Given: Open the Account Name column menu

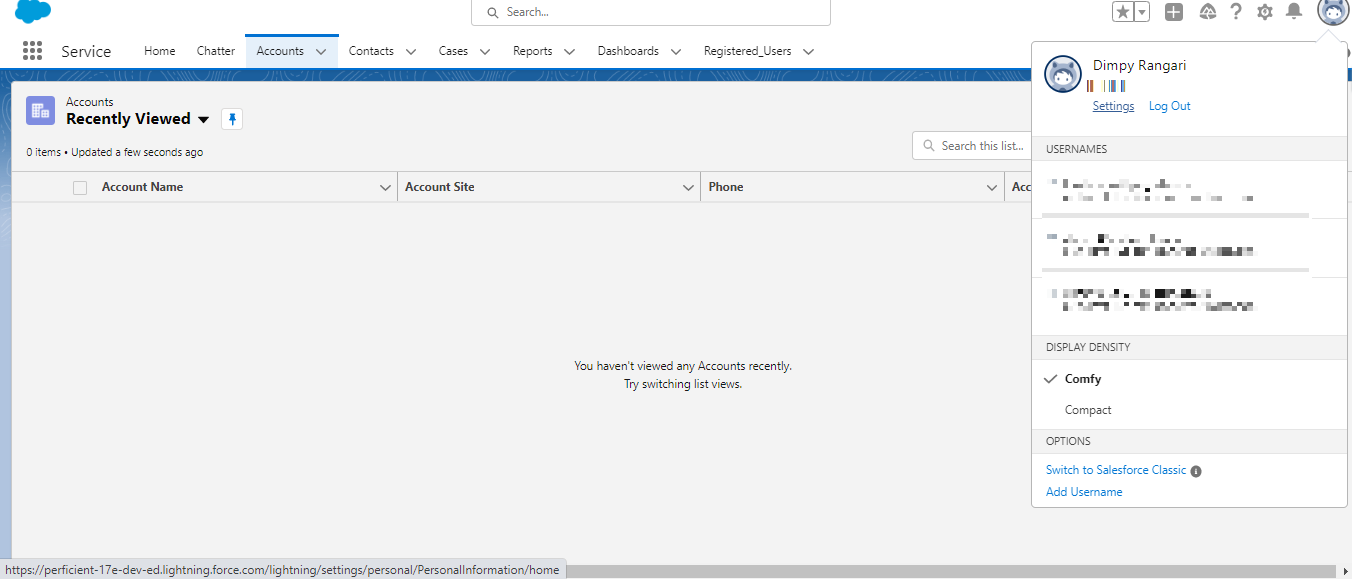Looking at the screenshot, I should [x=385, y=187].
